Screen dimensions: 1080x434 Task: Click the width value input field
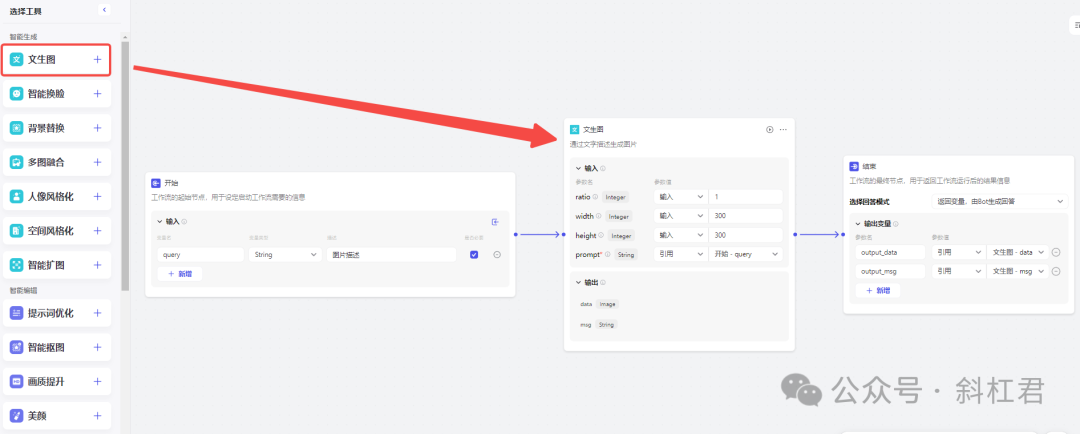pyautogui.click(x=745, y=216)
